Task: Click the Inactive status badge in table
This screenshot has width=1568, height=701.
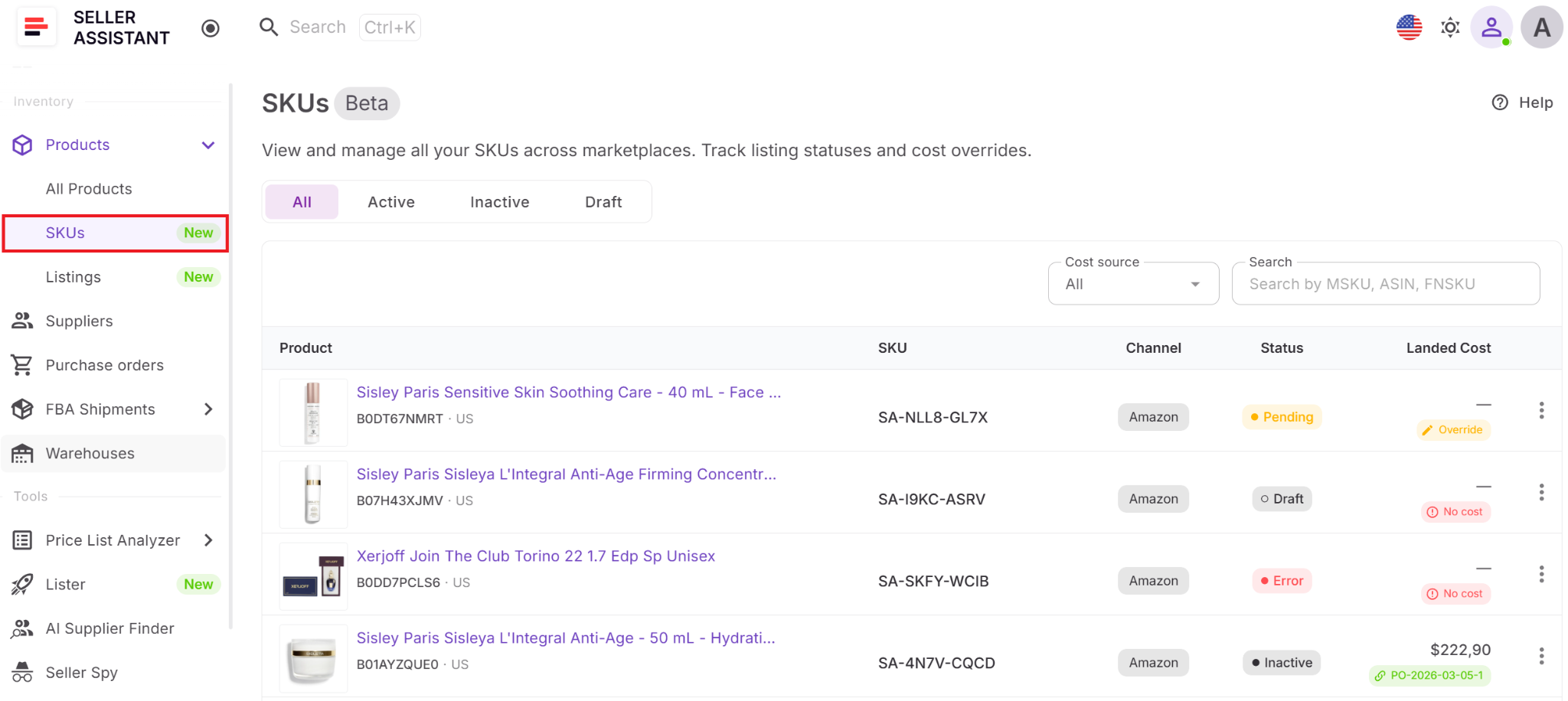Action: (1282, 663)
